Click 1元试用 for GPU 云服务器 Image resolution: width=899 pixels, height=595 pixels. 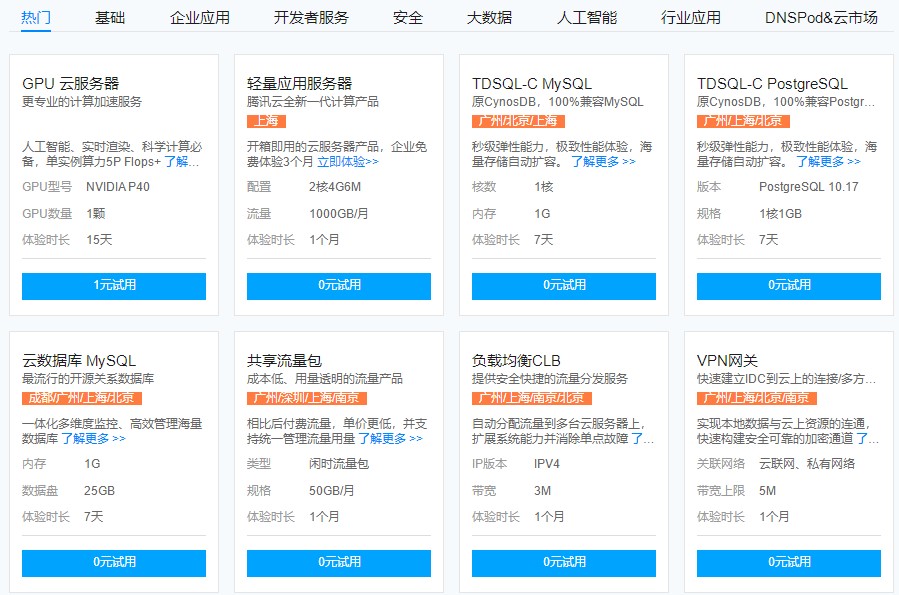[114, 285]
